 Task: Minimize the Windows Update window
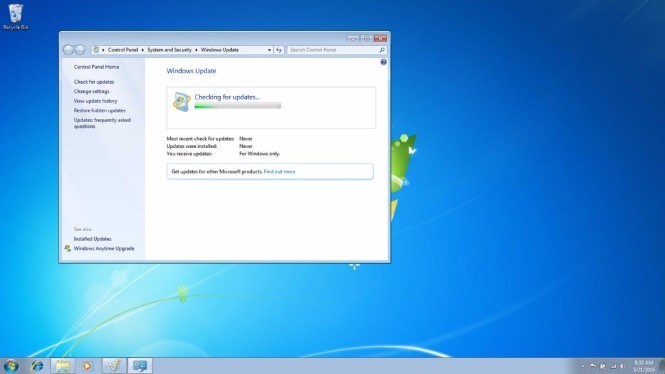pos(352,38)
